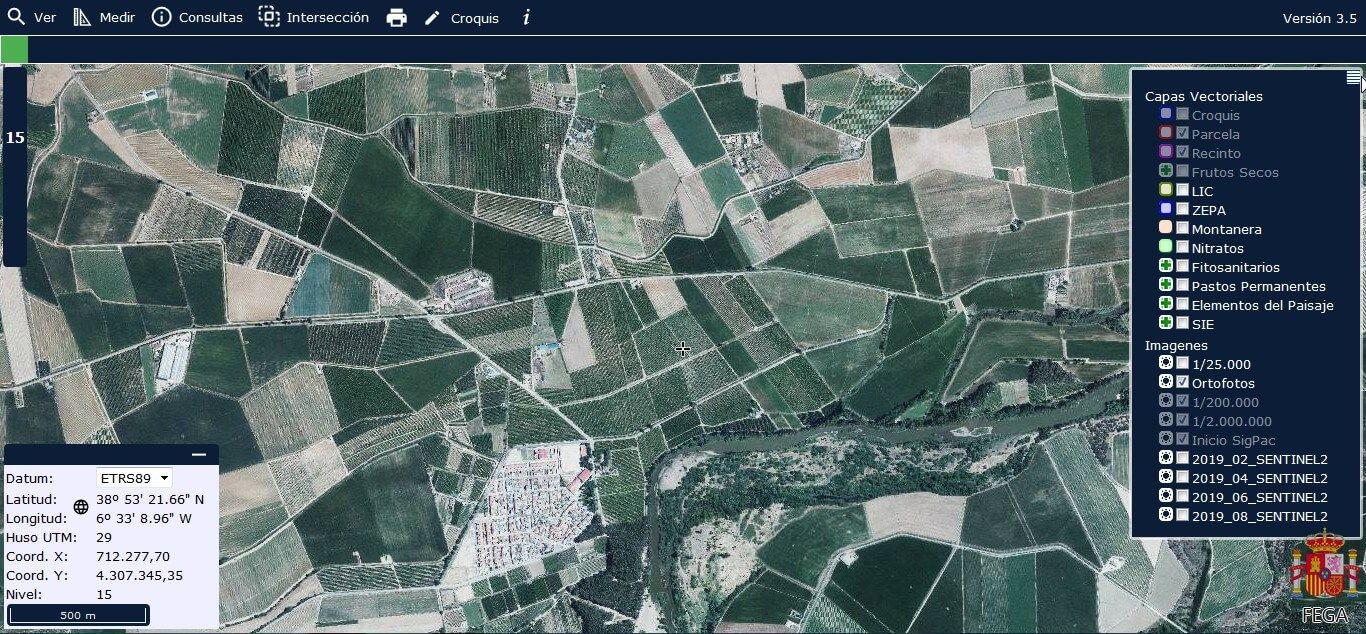Click the FEGA coat of arms logo
This screenshot has height=634, width=1366.
click(1322, 571)
